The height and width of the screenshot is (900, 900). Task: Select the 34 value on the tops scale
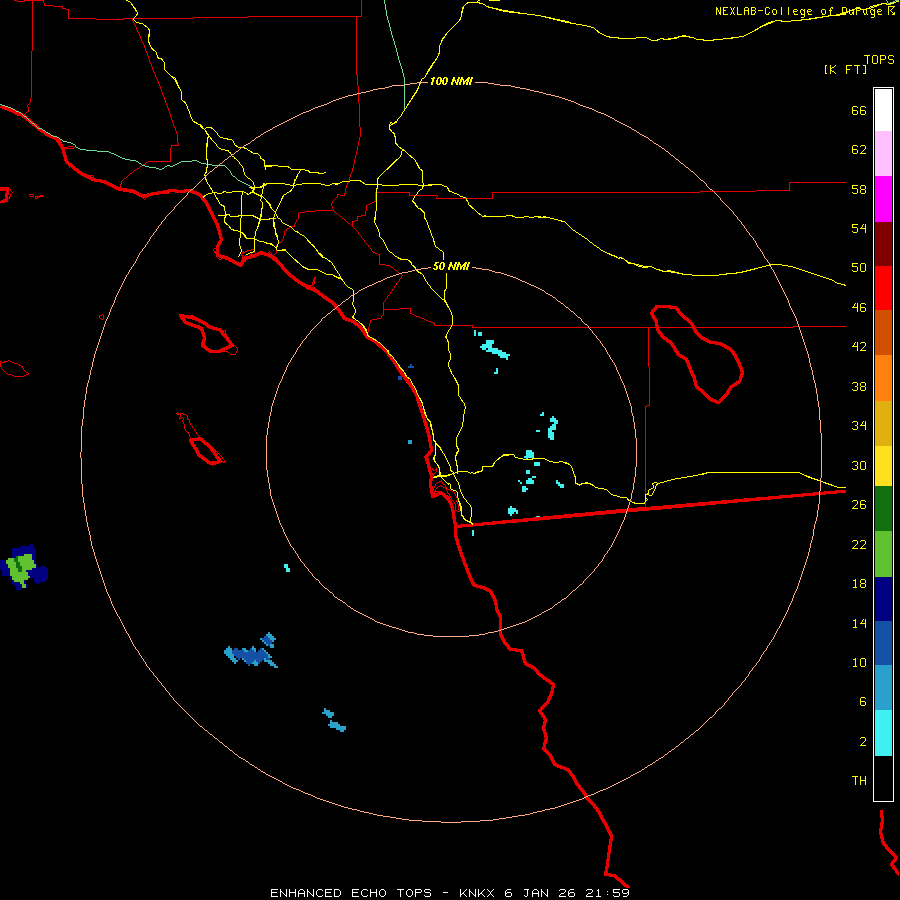(859, 426)
